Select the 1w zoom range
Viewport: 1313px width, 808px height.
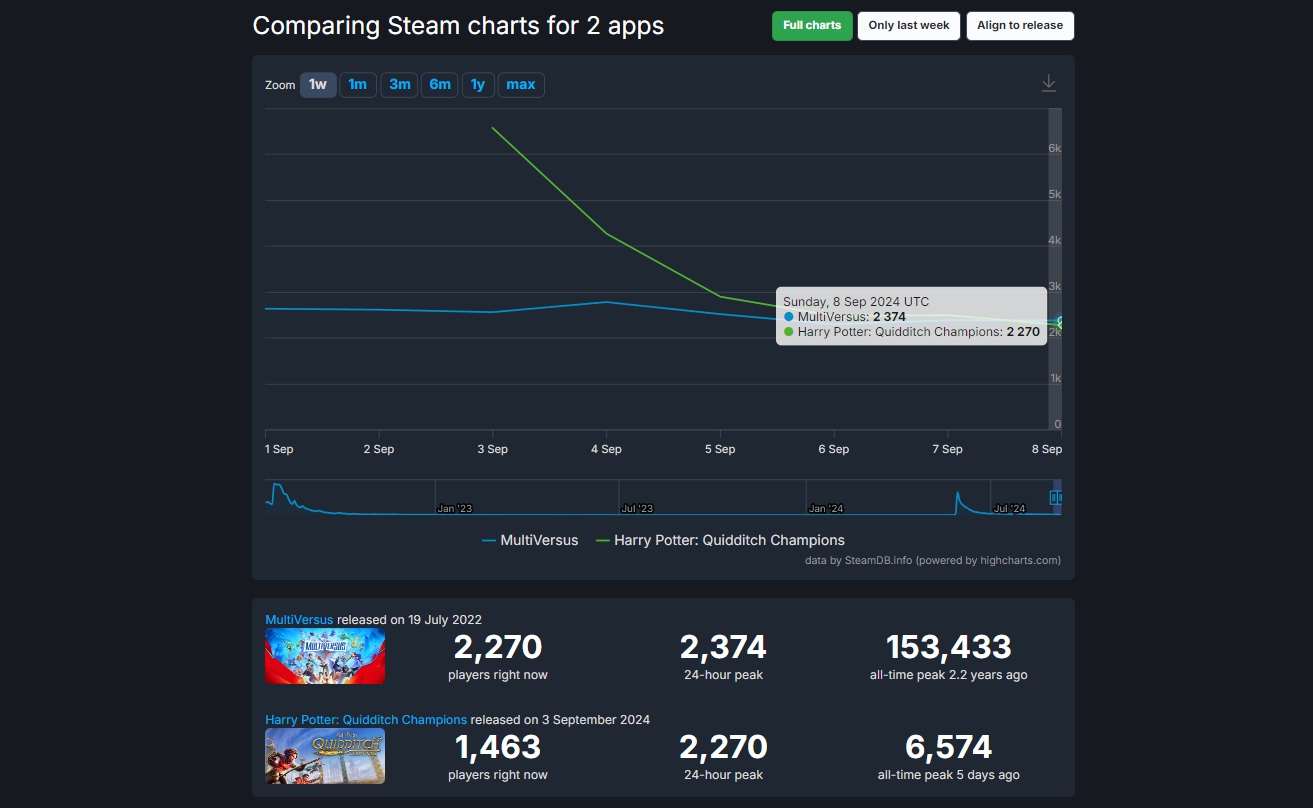pos(318,85)
